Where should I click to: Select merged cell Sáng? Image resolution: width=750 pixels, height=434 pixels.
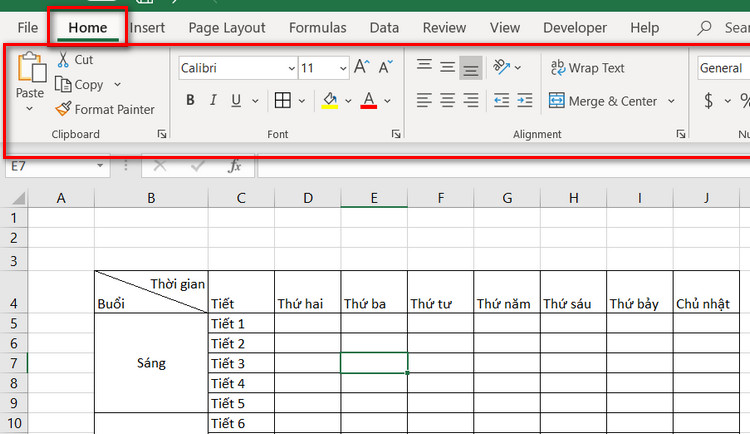coord(151,363)
